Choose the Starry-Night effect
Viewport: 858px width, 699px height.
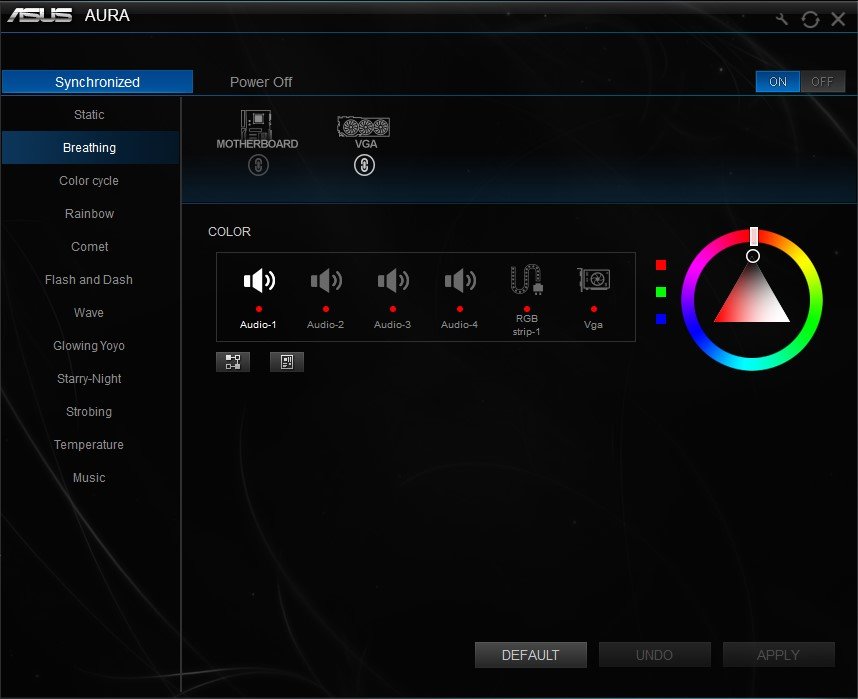[89, 378]
